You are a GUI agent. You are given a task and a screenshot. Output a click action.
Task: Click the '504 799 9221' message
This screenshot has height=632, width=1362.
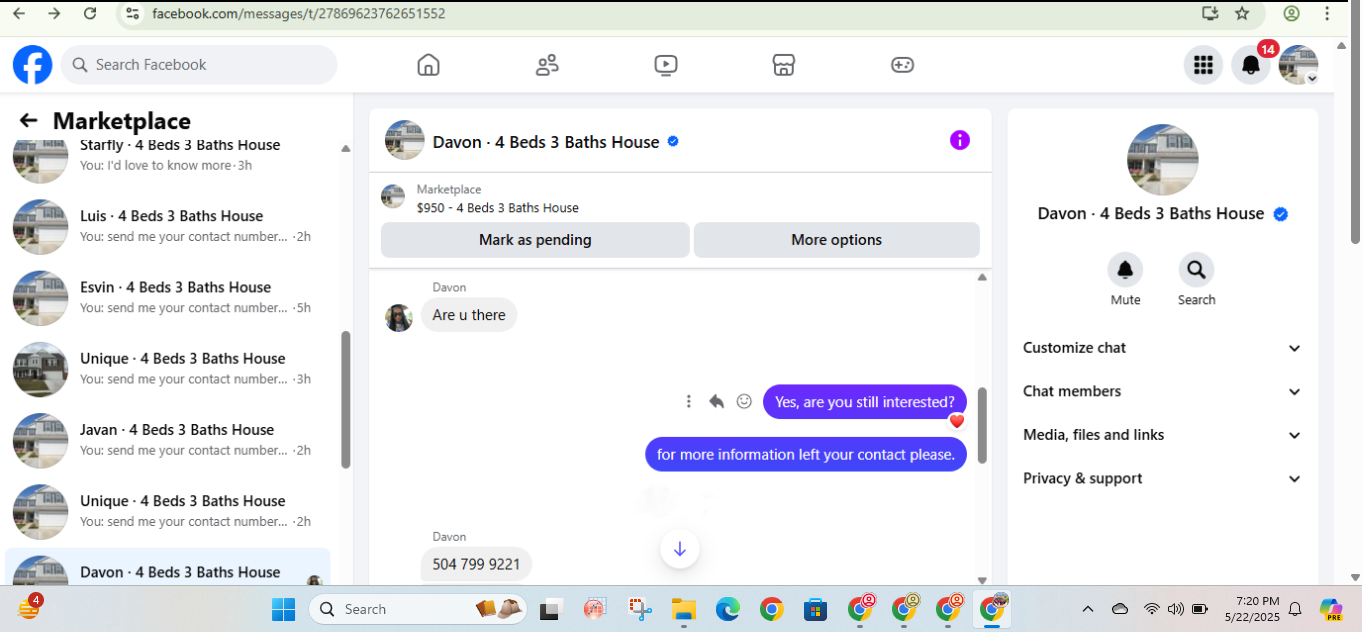click(x=476, y=564)
